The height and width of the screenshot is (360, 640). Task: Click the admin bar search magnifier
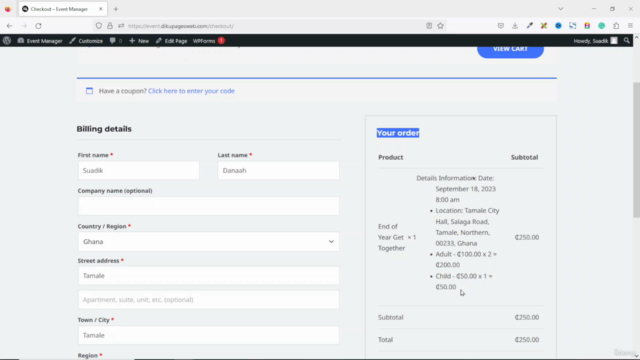pos(627,41)
